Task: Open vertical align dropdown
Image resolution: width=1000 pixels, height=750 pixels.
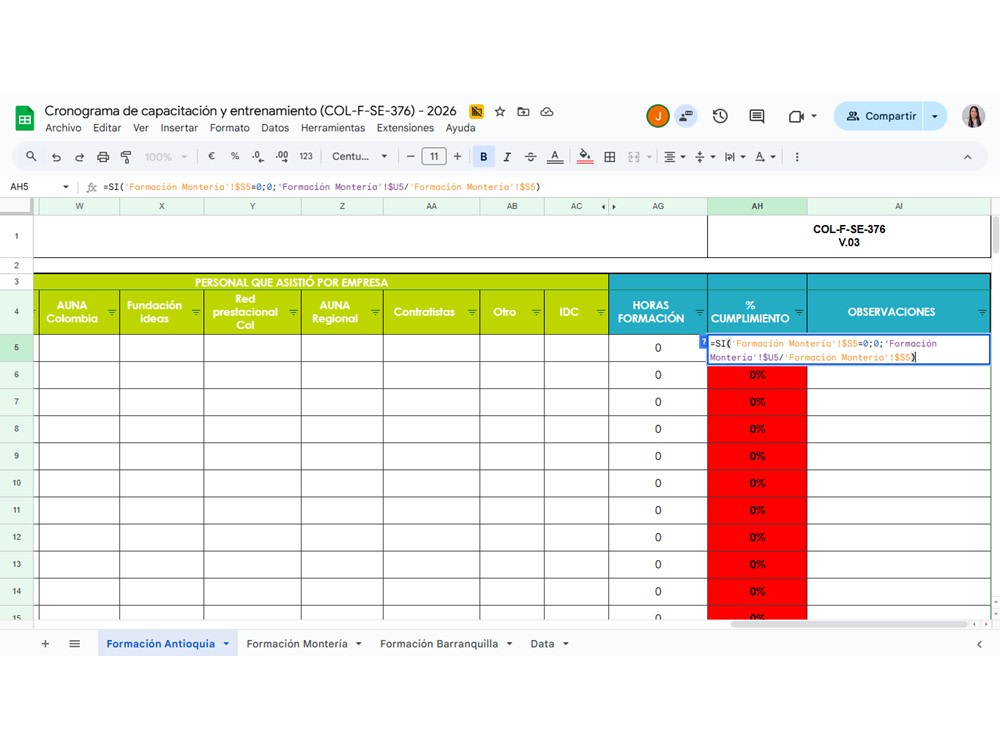Action: pos(705,157)
